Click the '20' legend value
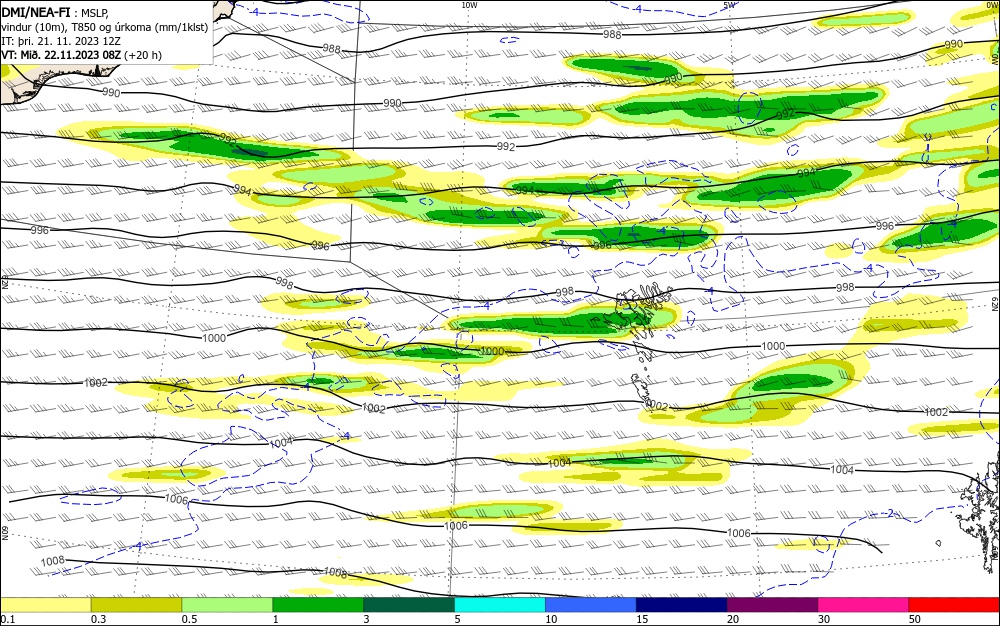 [x=733, y=619]
